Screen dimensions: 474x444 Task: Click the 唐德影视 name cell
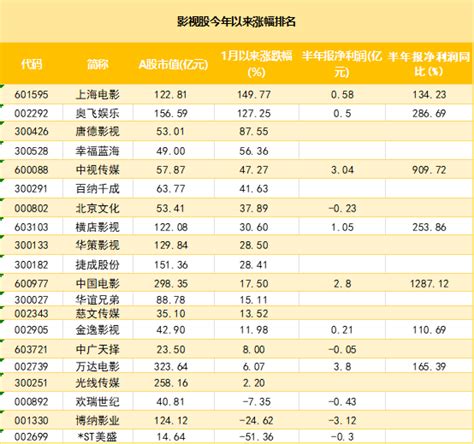pos(97,131)
